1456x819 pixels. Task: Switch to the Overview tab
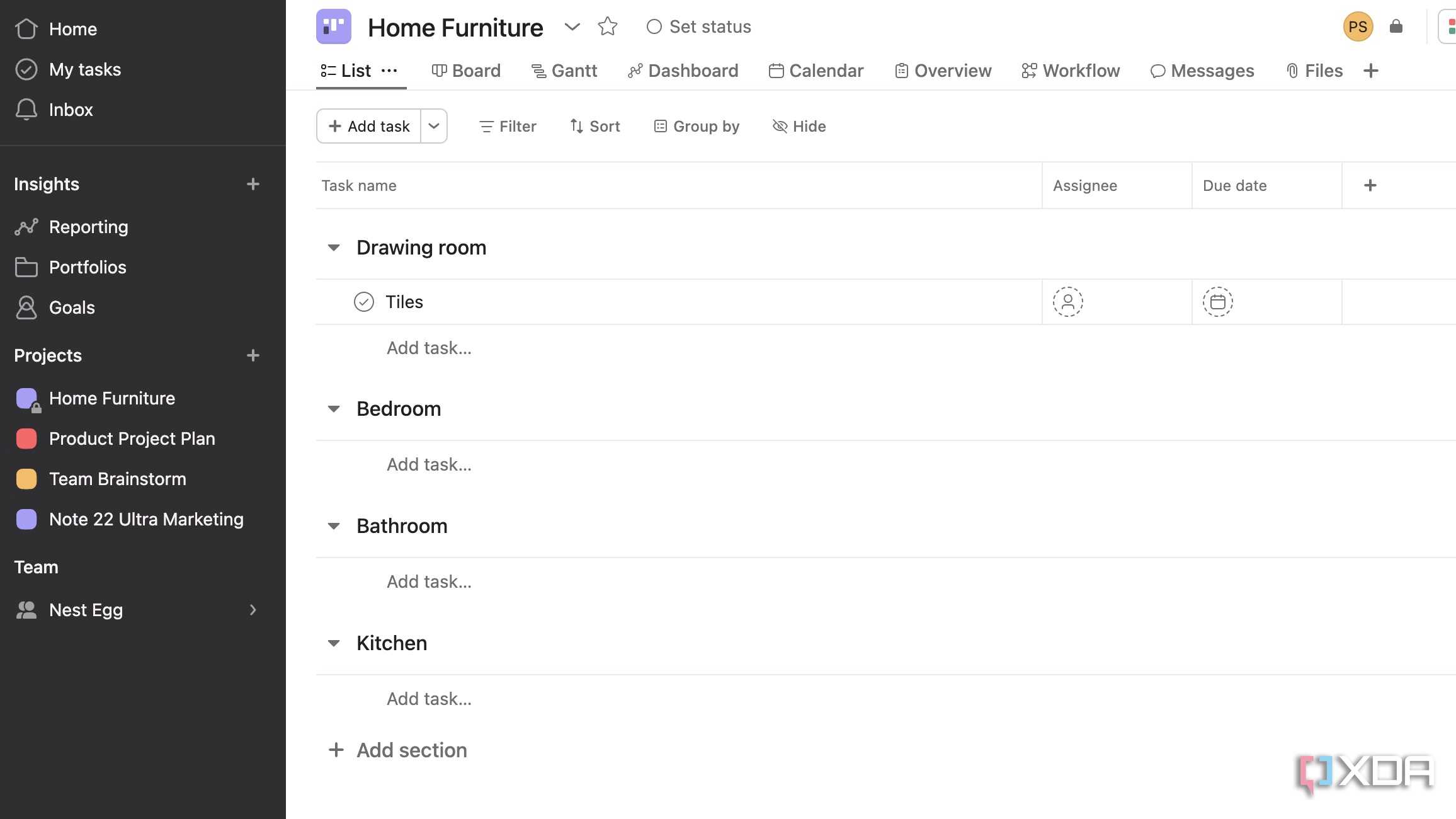[x=943, y=71]
